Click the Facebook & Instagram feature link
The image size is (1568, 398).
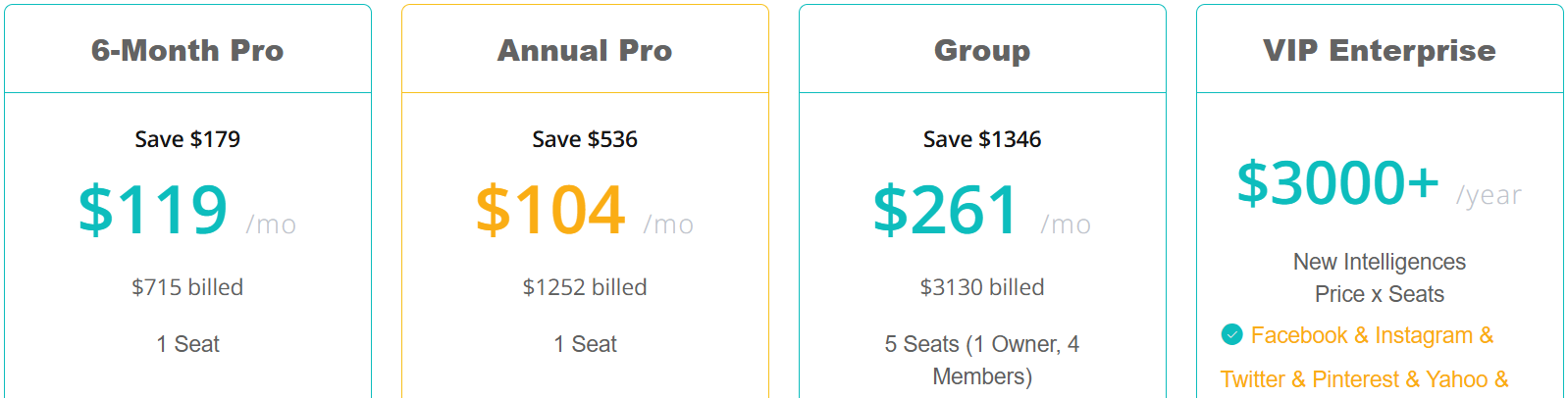[1372, 335]
